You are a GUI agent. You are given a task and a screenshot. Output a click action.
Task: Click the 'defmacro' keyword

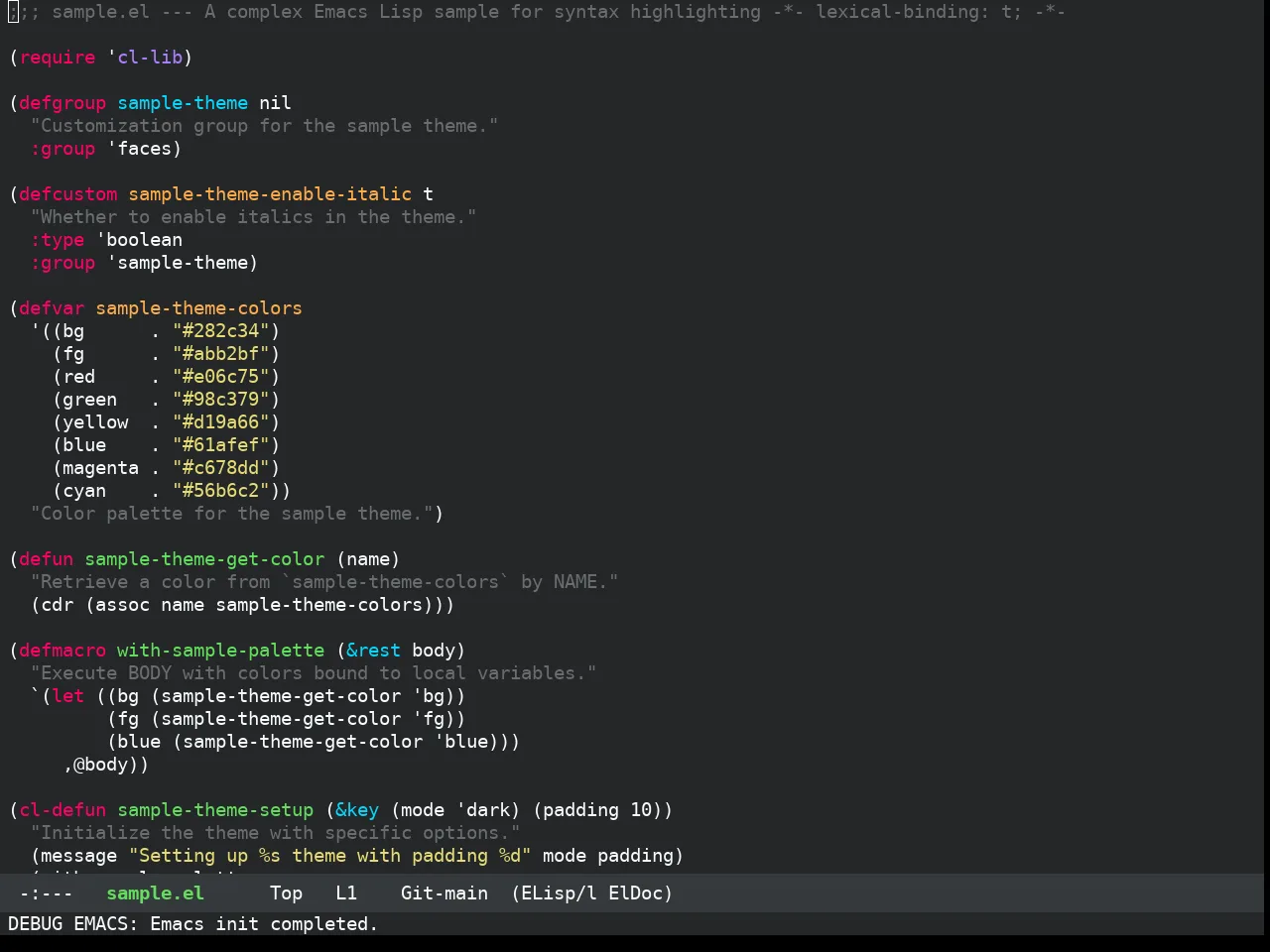[63, 651]
